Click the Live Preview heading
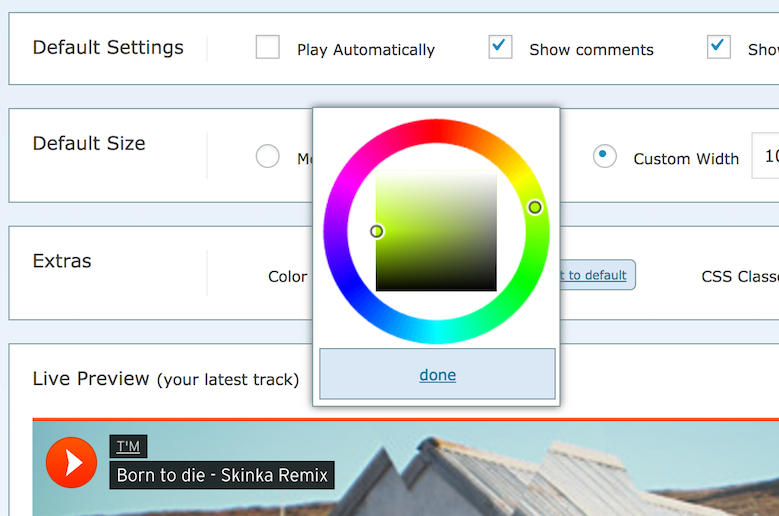 tap(166, 379)
